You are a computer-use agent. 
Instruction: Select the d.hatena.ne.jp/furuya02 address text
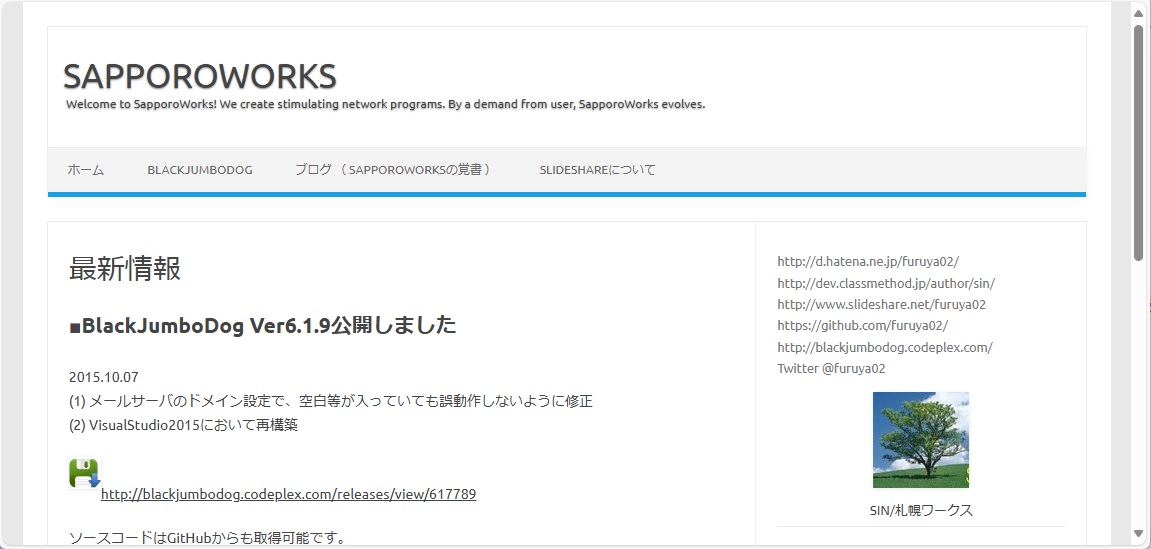[868, 261]
